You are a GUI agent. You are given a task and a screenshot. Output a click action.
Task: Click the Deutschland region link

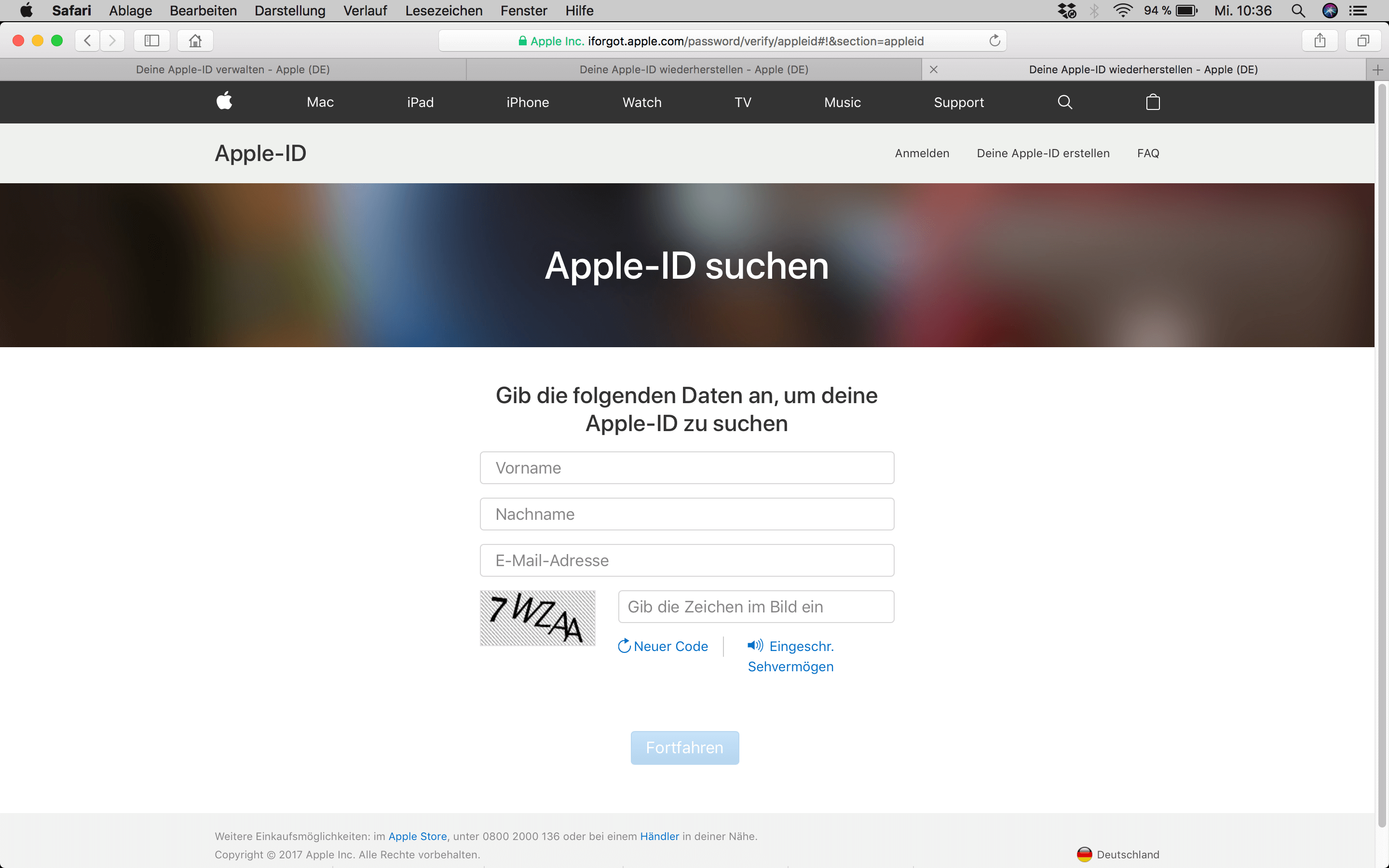[1128, 854]
